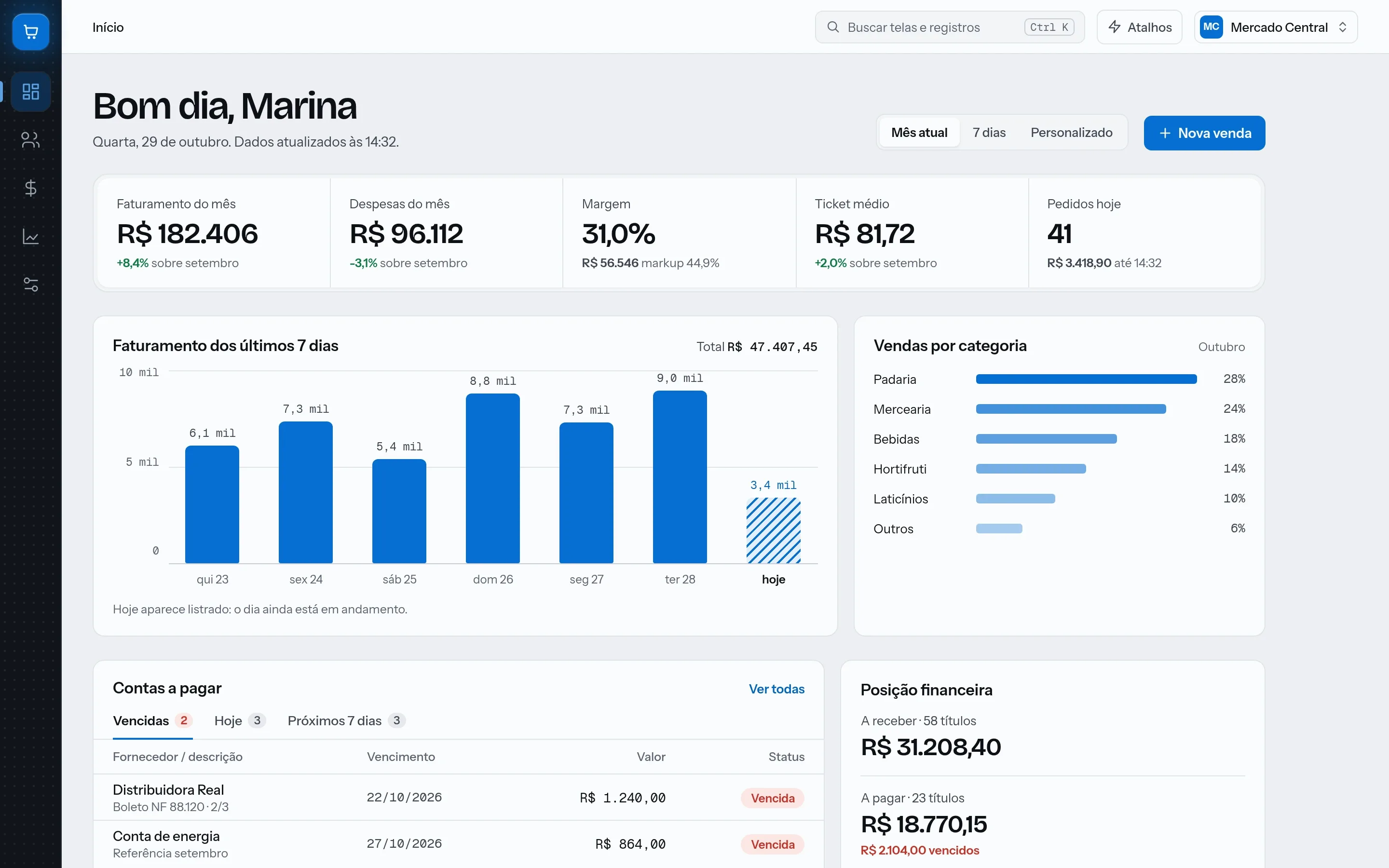This screenshot has width=1389, height=868.
Task: Click Vencida status badge for Distribuidora Real
Action: click(773, 798)
